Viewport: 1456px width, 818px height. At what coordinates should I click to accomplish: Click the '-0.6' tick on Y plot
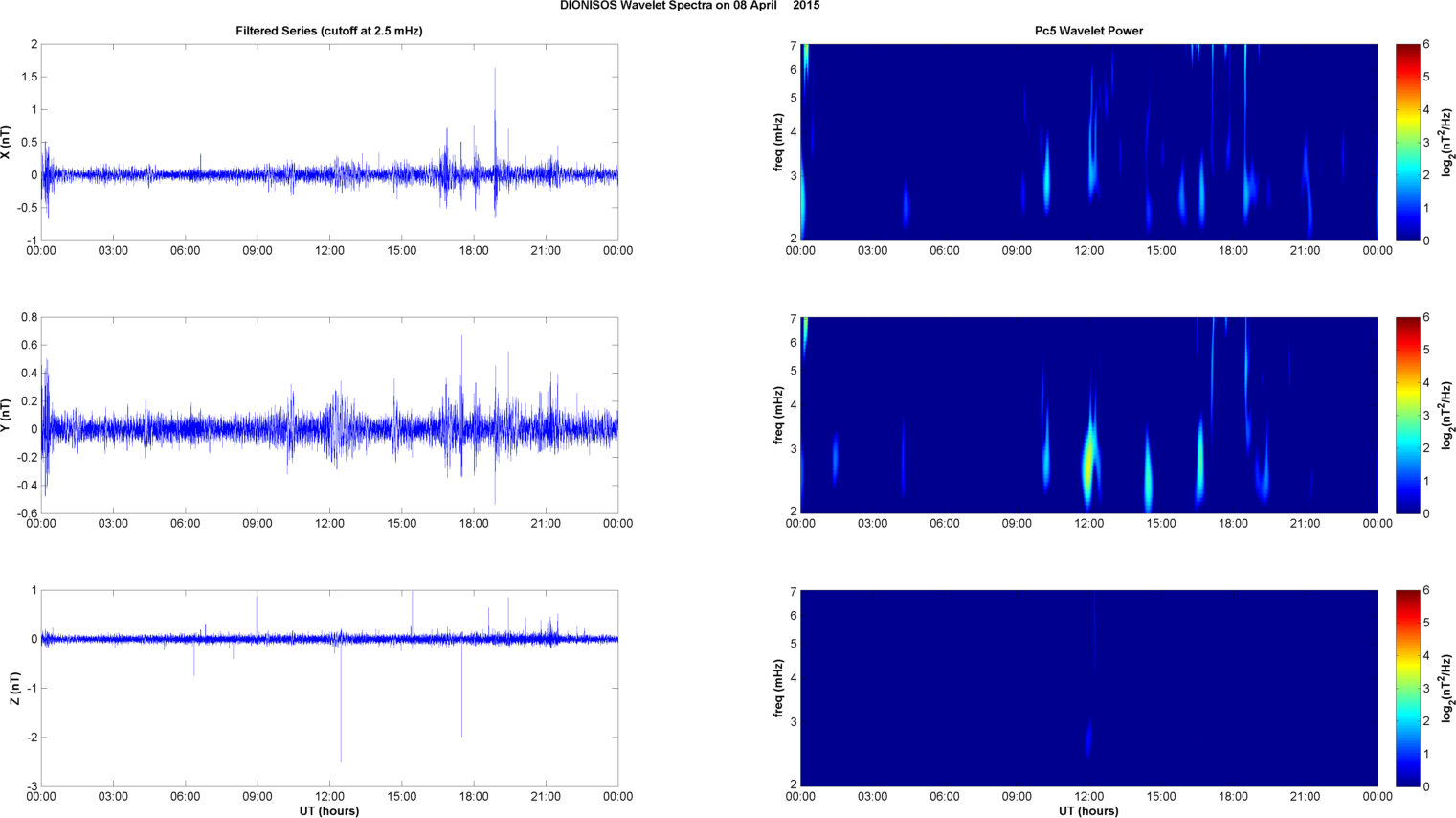click(x=27, y=513)
